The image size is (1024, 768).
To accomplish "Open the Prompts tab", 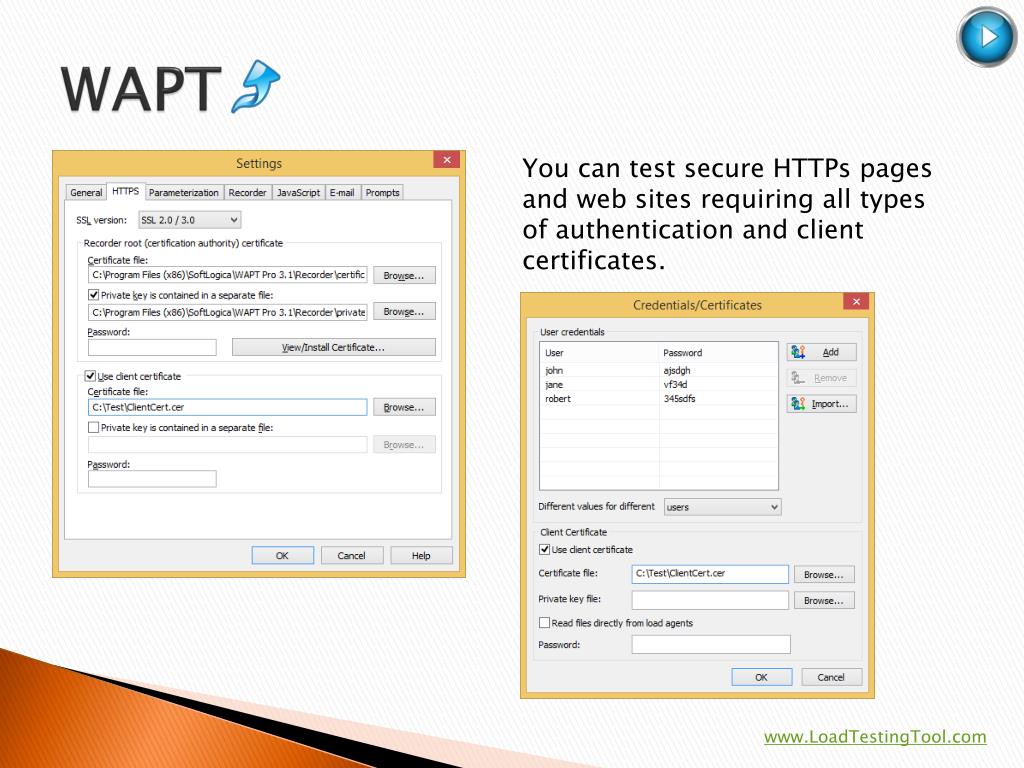I will click(x=383, y=193).
